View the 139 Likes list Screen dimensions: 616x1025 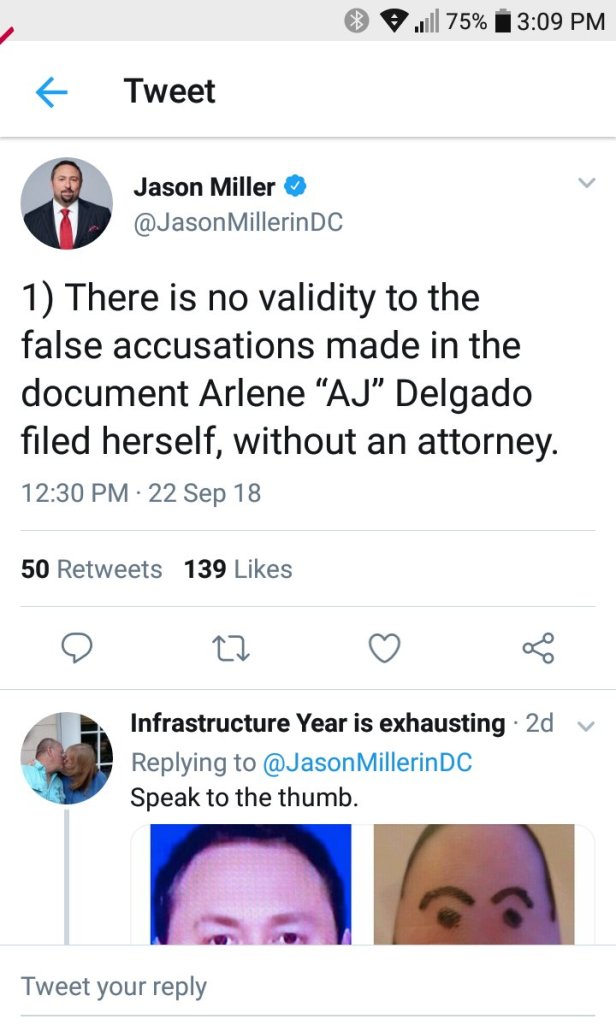click(x=238, y=569)
